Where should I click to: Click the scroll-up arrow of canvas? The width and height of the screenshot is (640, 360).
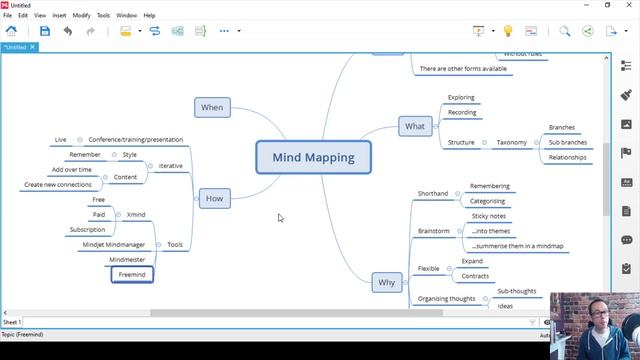(606, 58)
